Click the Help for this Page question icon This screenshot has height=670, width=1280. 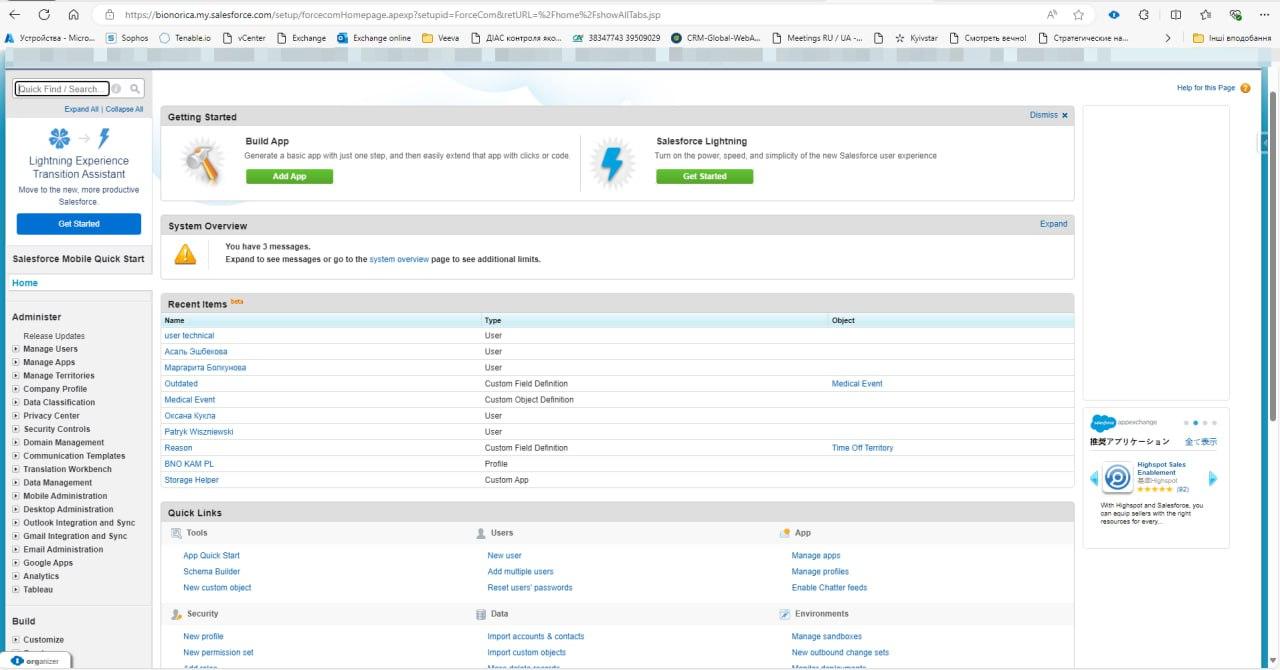(1245, 88)
